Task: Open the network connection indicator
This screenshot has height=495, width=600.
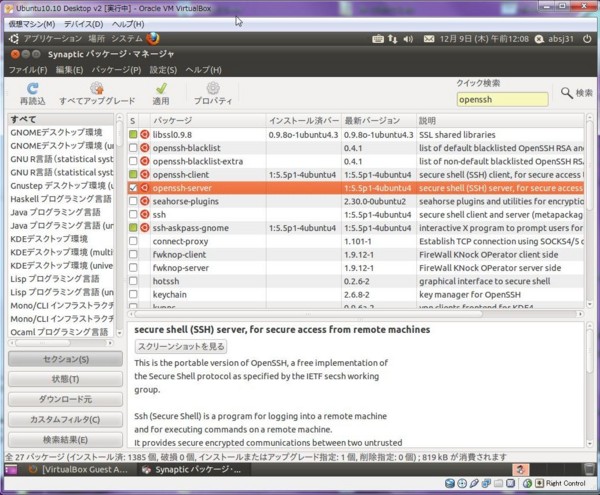Action: point(393,39)
